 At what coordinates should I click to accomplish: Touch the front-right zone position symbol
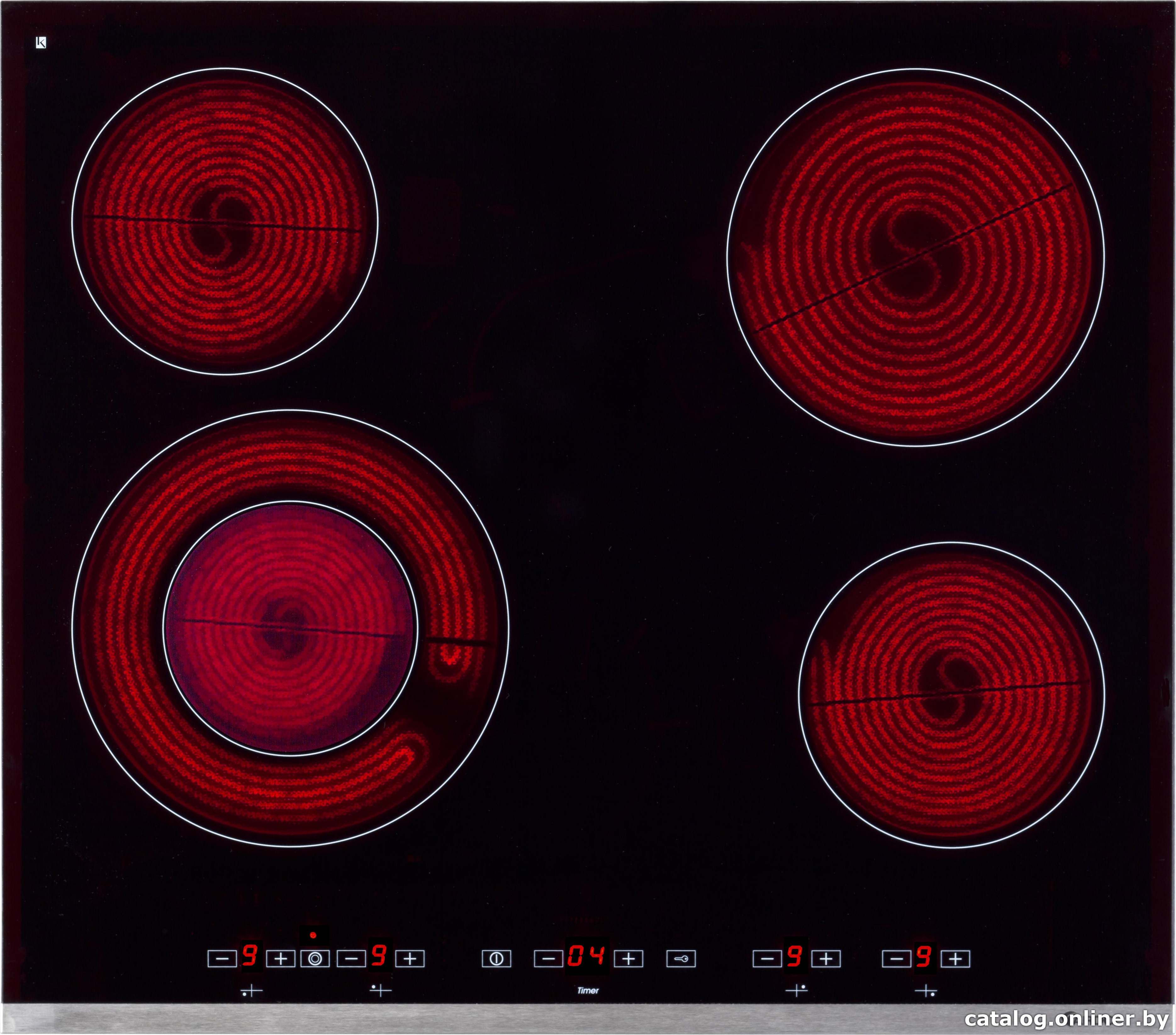coord(926,991)
